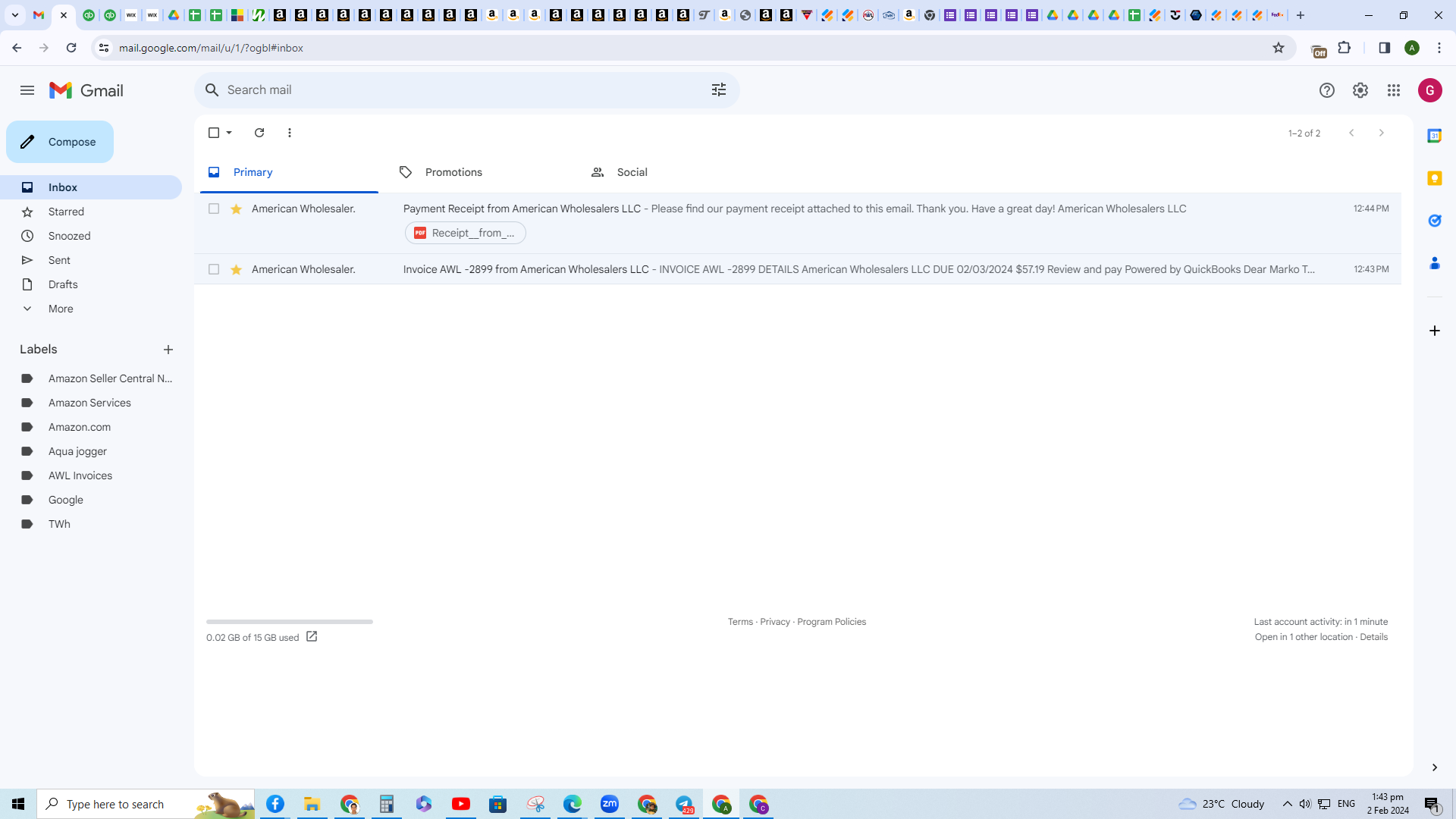Open the Amazon Services label
Screen dimensions: 1456x819
[91, 403]
